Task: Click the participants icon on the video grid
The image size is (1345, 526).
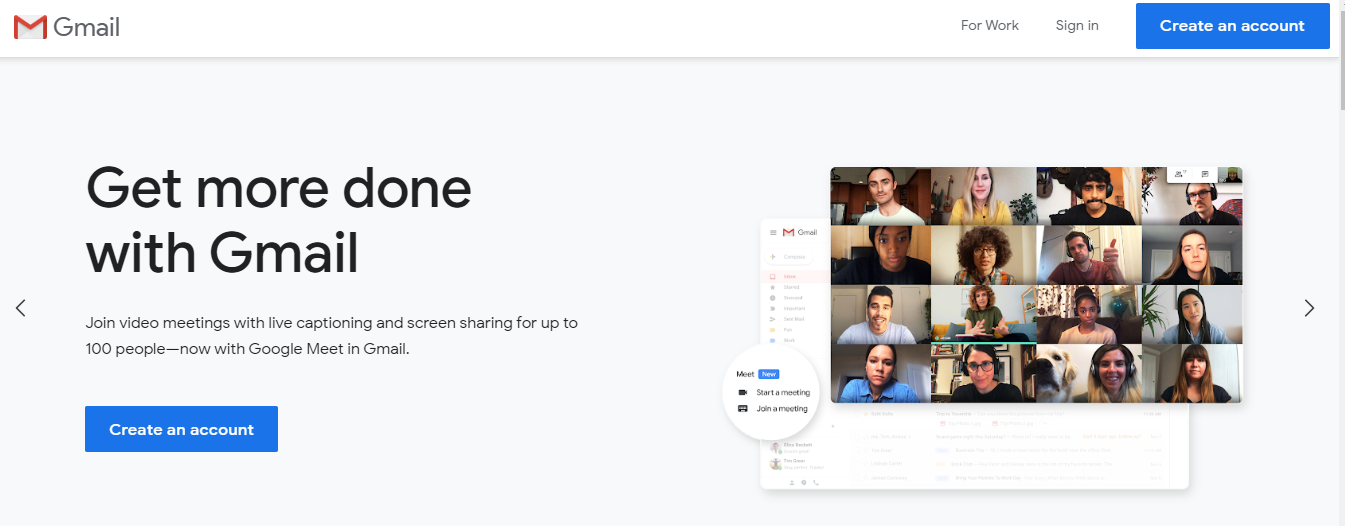Action: coord(1180,174)
